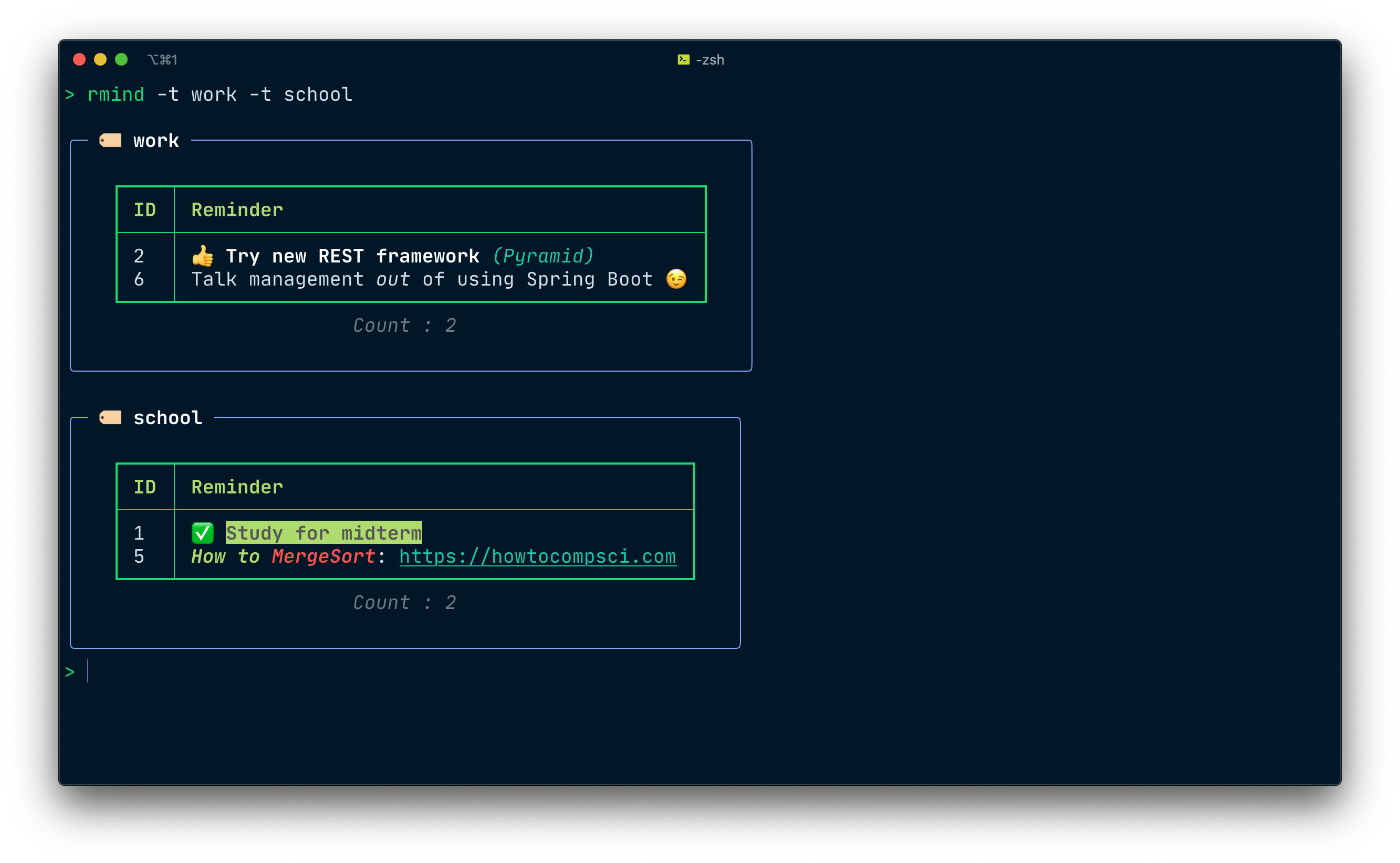Click the ⌥⌘1 shortcut label
Screen dimensions: 1400x863
coord(162,60)
